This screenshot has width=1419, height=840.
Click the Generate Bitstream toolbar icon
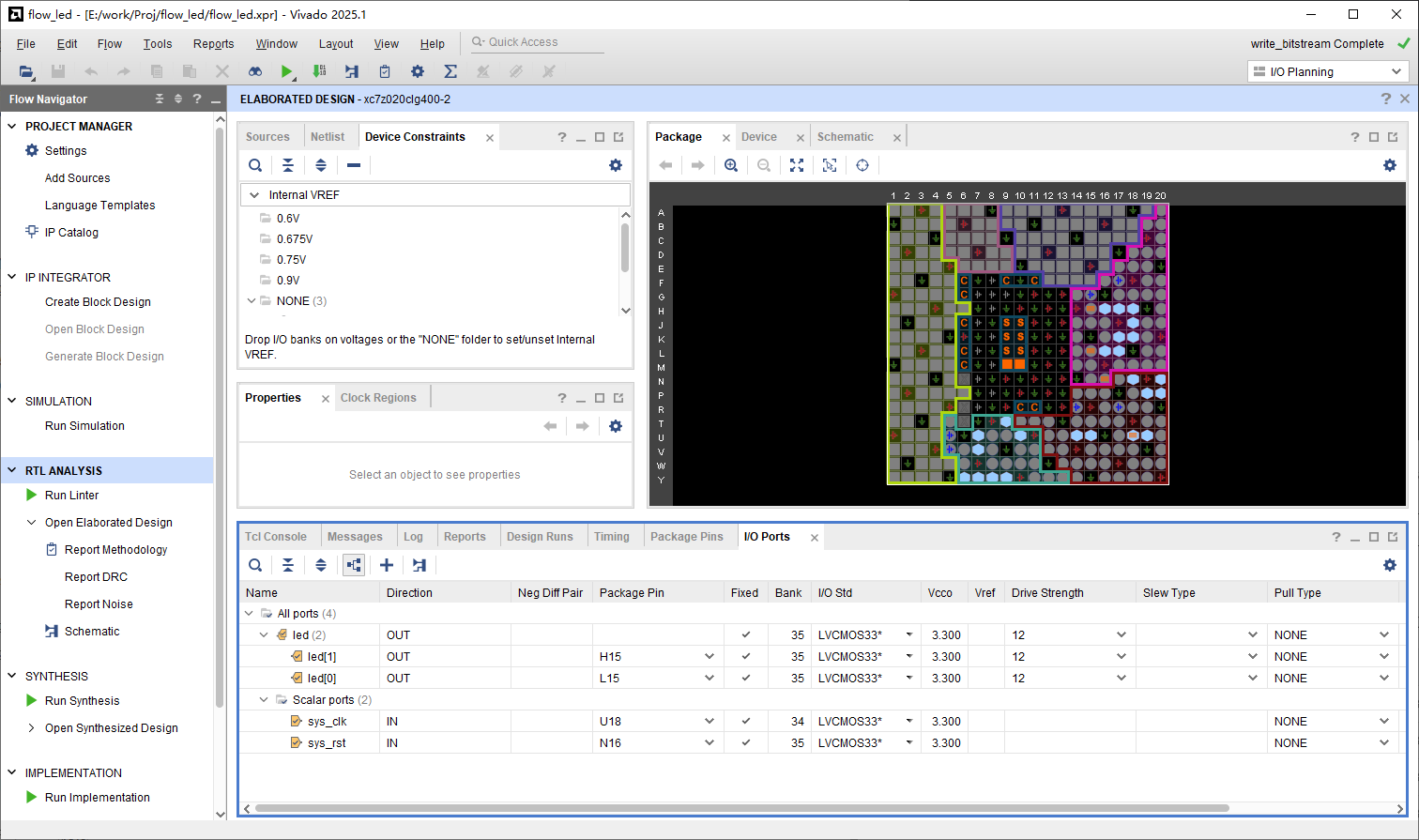coord(319,71)
